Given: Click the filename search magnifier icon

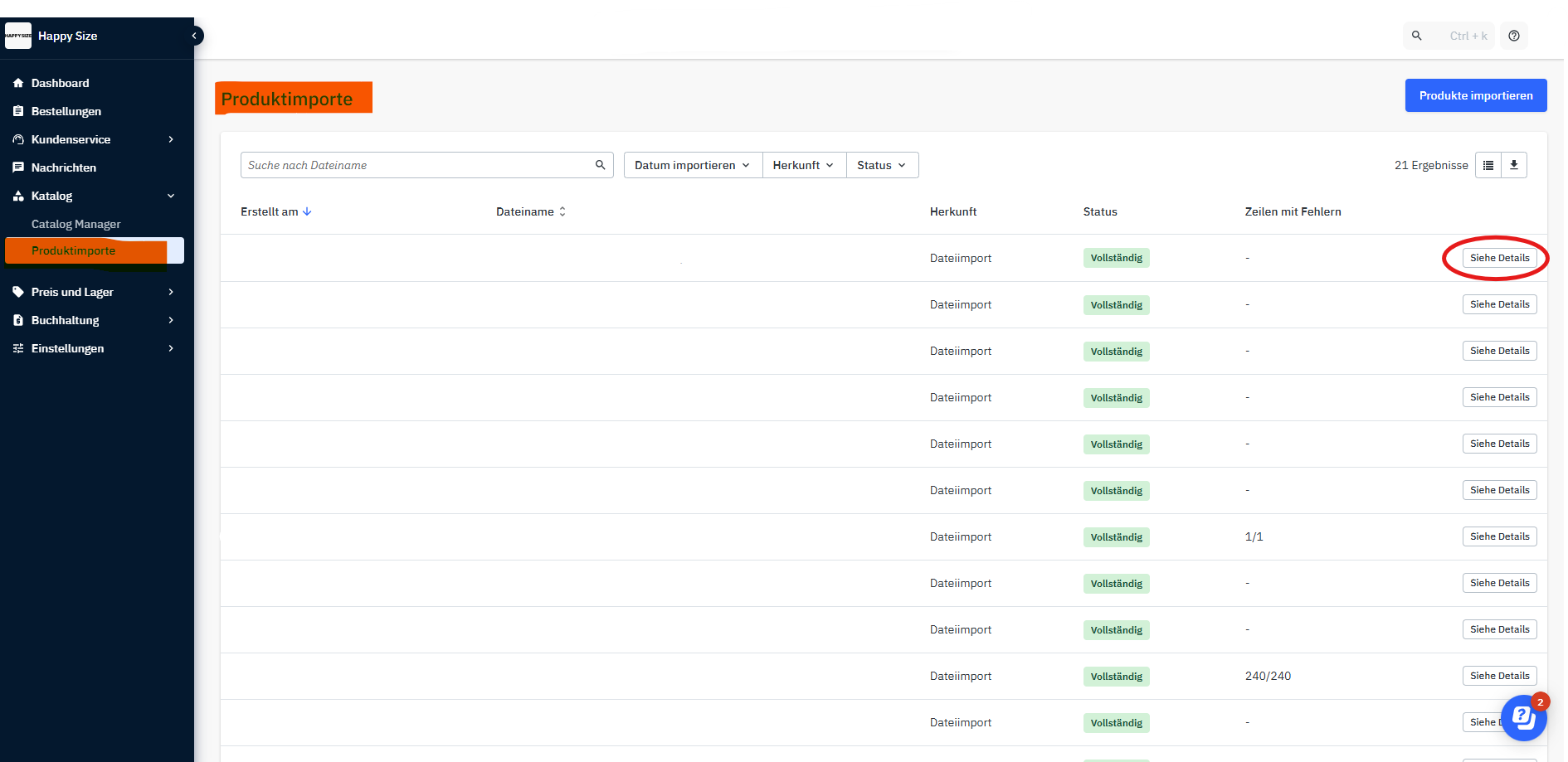Looking at the screenshot, I should point(601,165).
